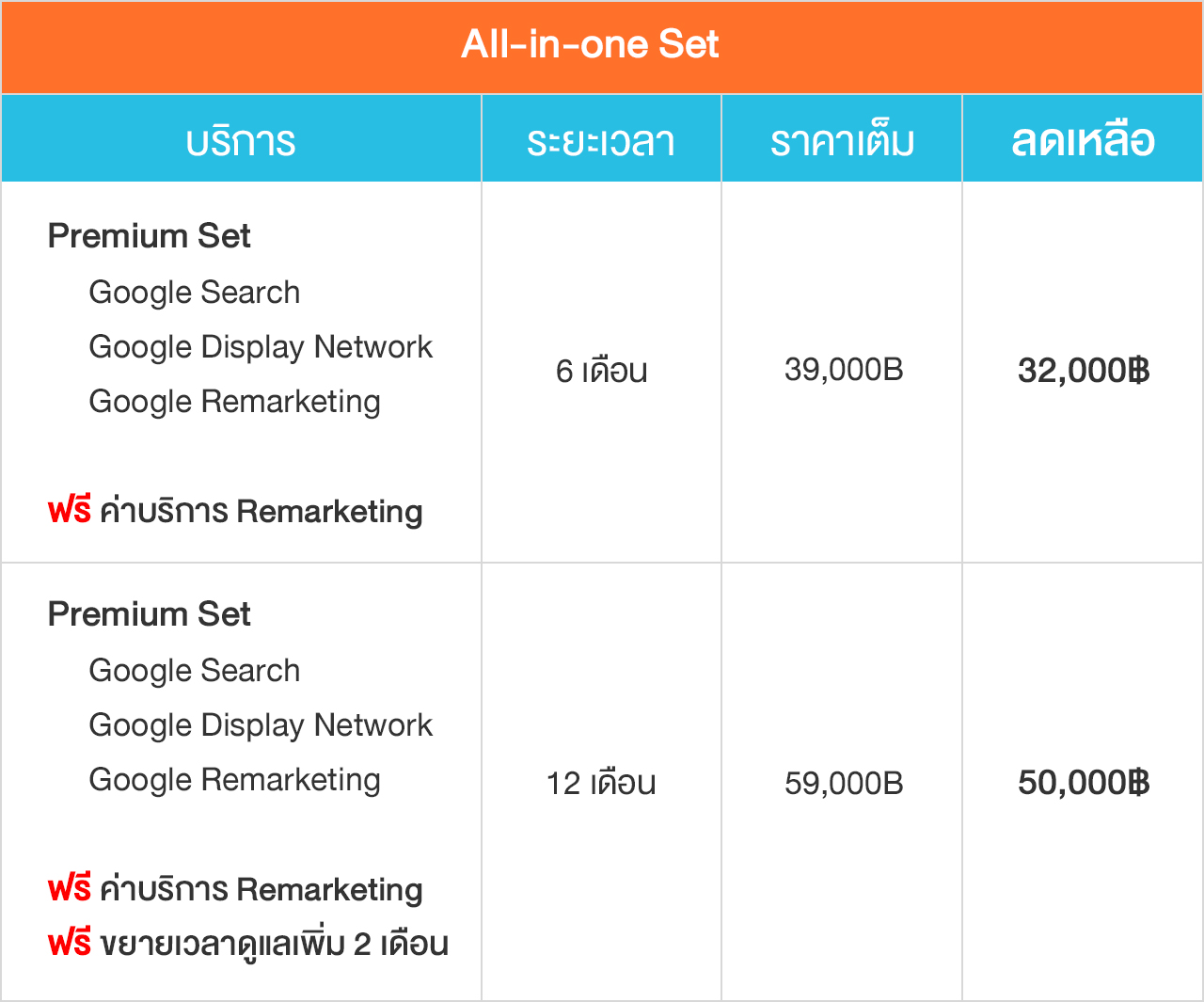Click "Premium Set" title in the 6-month row
1204x1002 pixels.
point(149,236)
